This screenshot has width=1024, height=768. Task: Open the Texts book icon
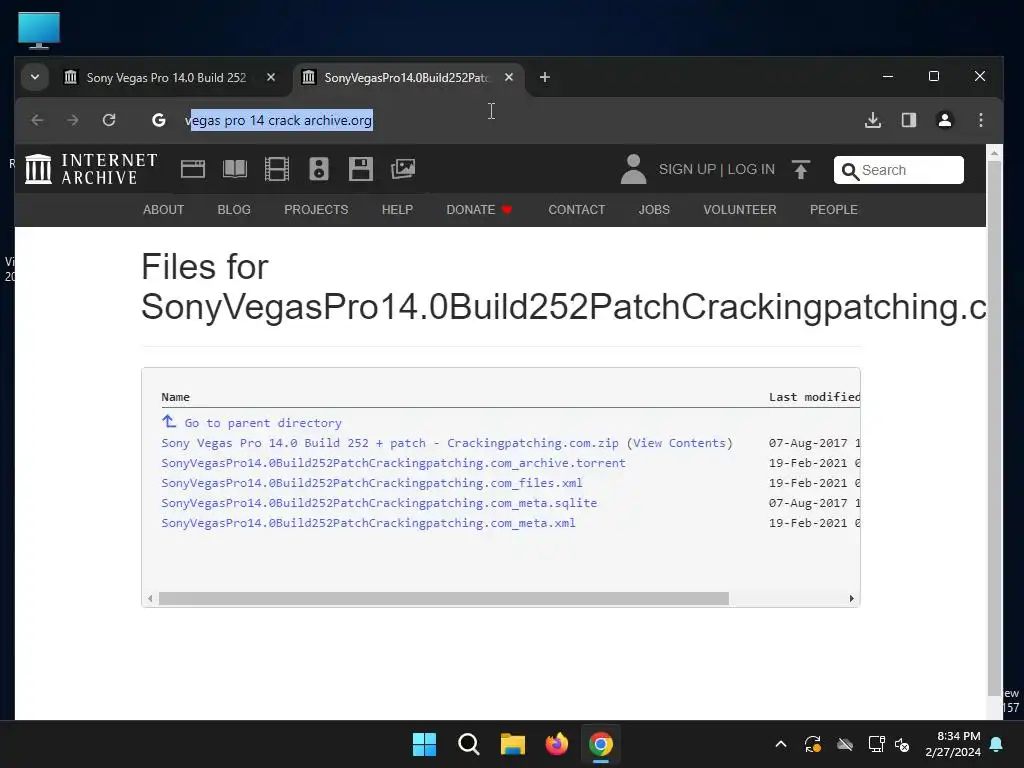(x=234, y=169)
